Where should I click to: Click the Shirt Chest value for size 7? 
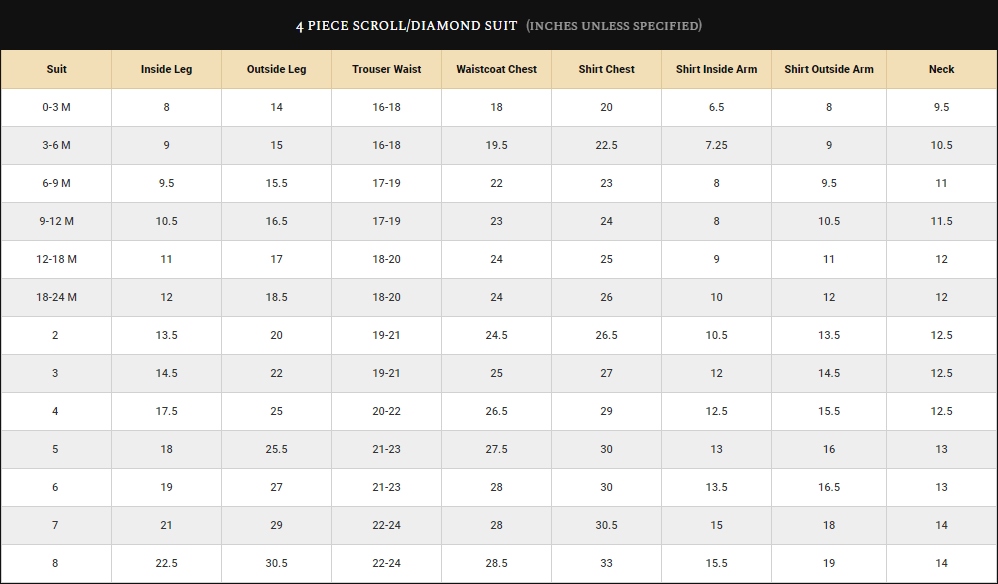pyautogui.click(x=606, y=526)
